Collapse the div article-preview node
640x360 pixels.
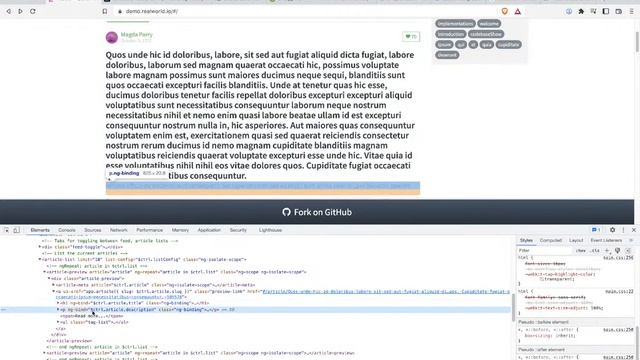(x=49, y=278)
